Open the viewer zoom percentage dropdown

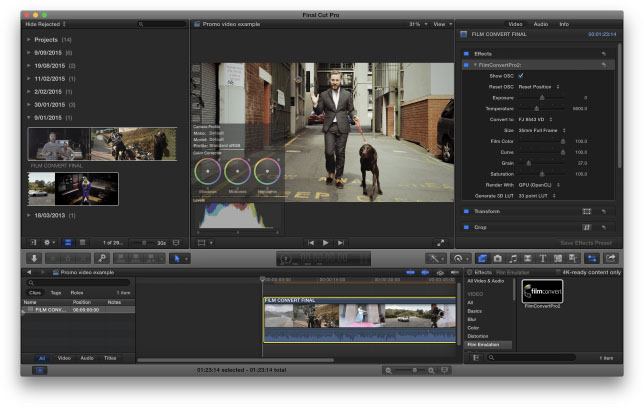pos(418,24)
